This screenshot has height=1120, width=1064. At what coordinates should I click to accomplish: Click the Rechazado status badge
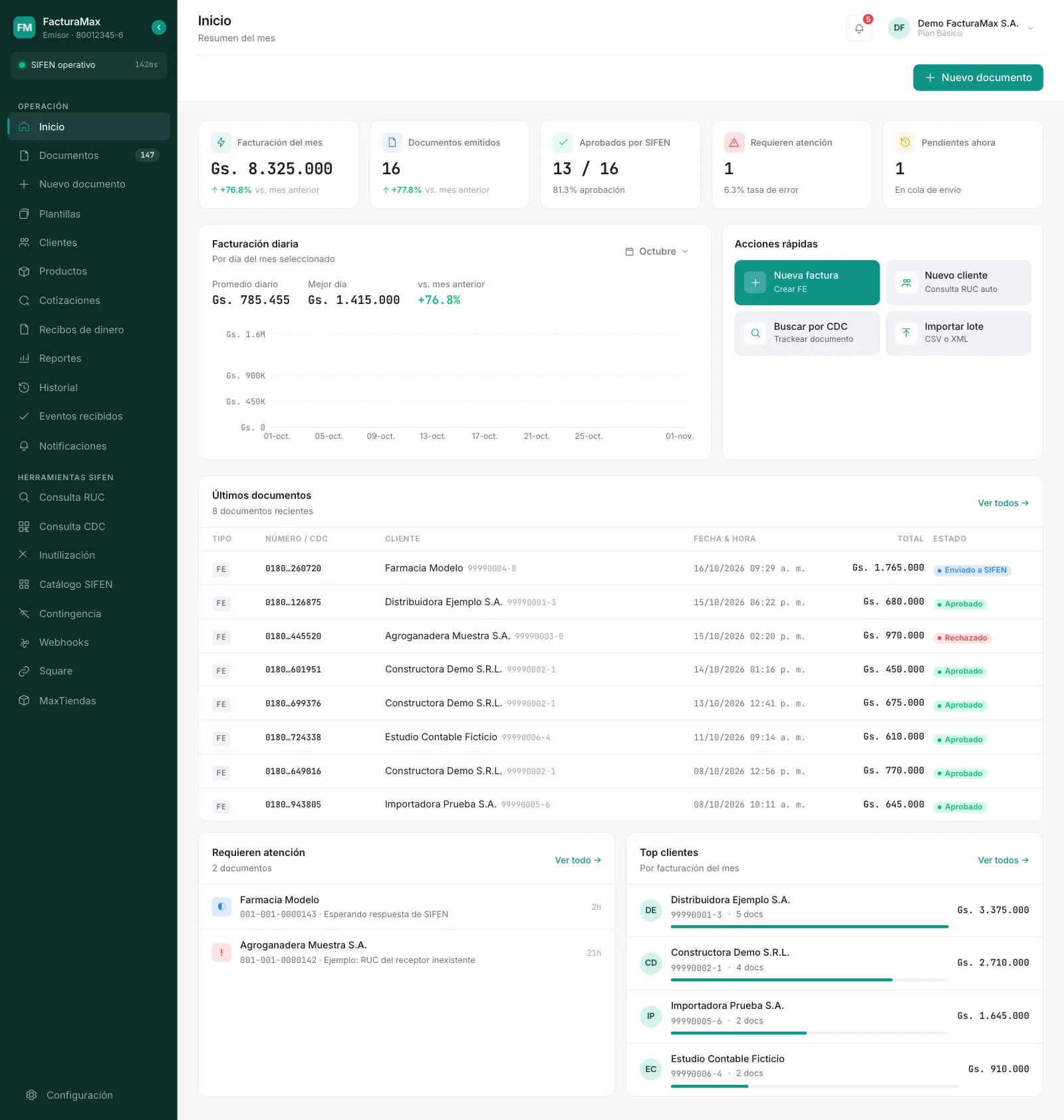962,638
